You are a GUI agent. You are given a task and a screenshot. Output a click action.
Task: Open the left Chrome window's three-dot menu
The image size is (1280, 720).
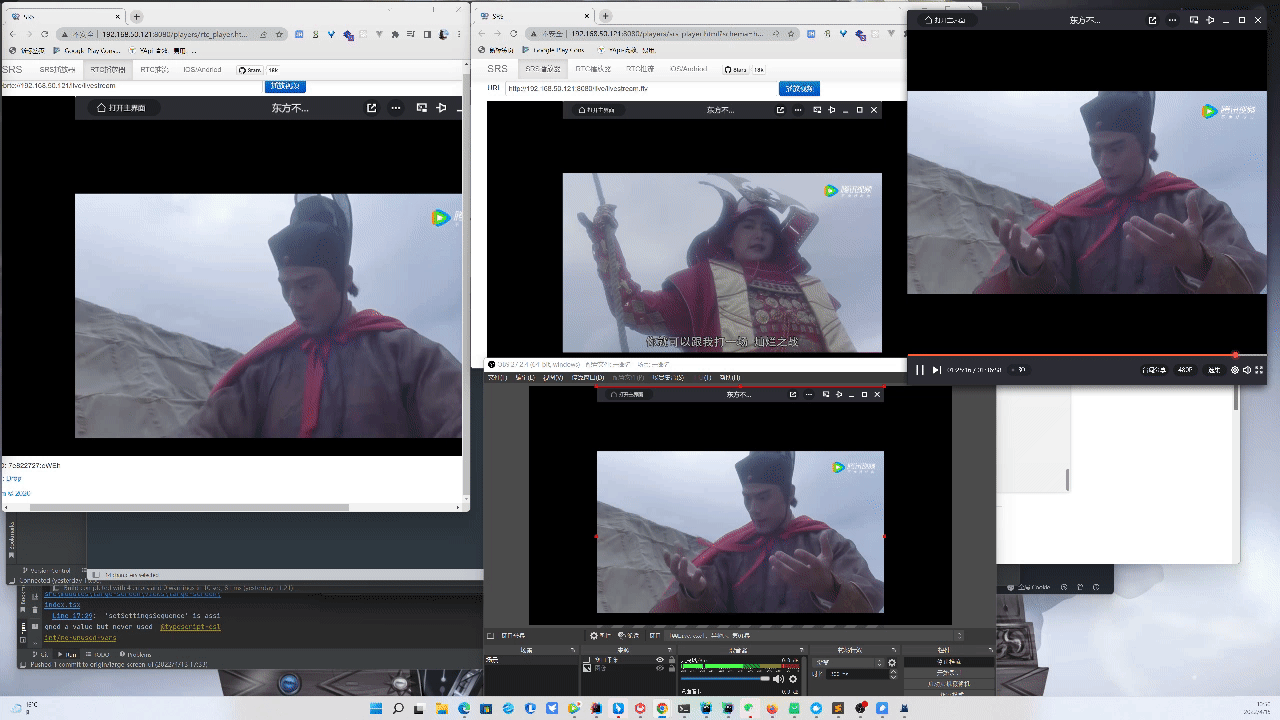[457, 34]
